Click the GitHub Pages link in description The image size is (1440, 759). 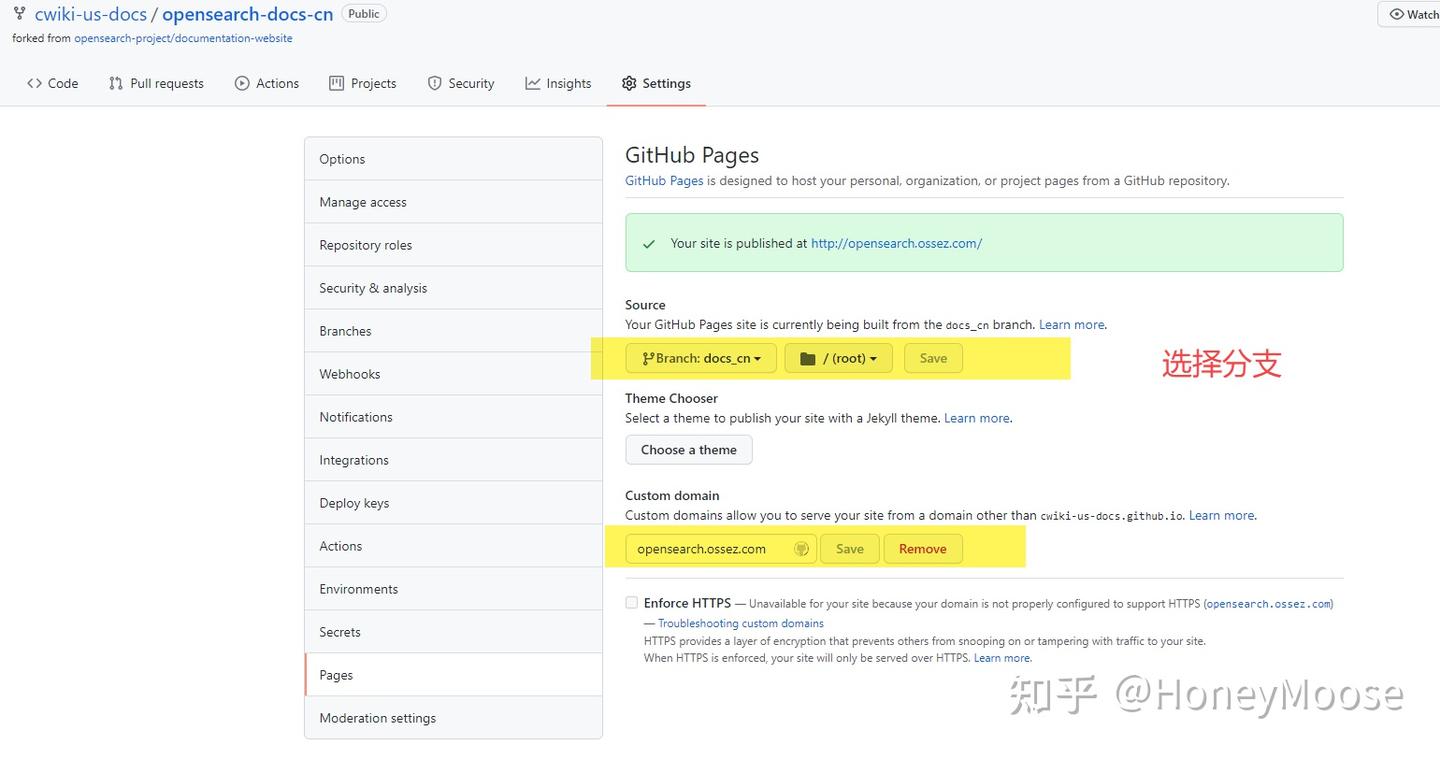[664, 181]
